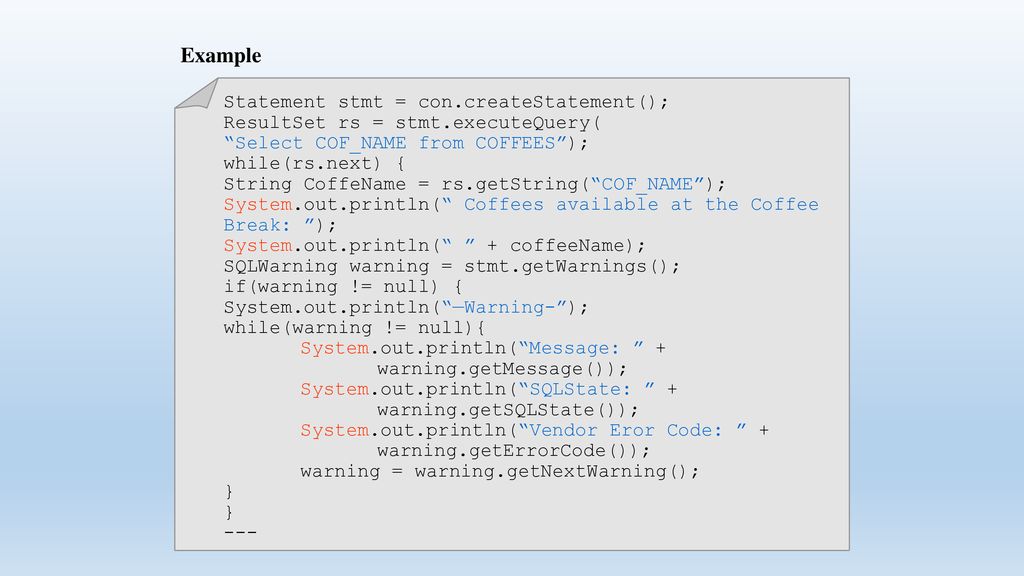Screen dimensions: 1024x576
Task: Click the Example heading
Action: (221, 56)
